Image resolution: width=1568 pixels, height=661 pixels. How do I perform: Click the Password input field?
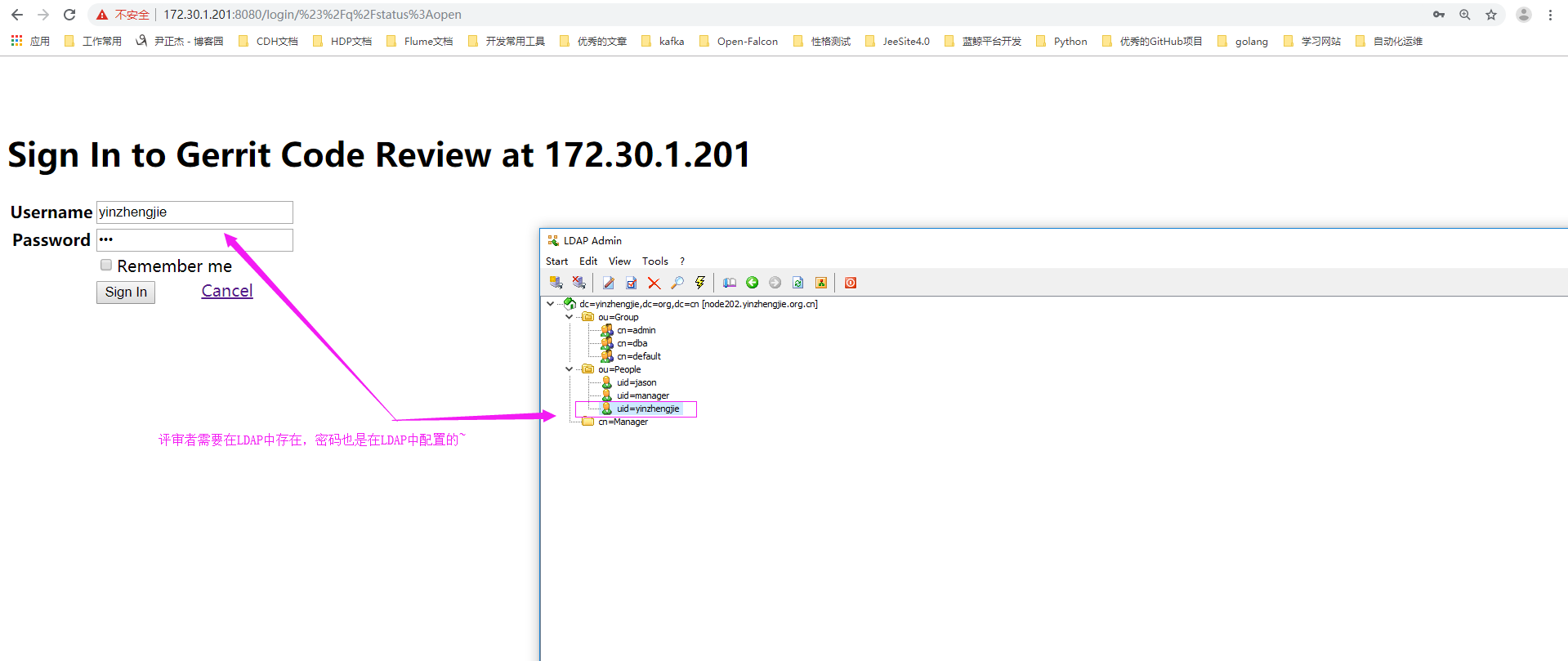[x=194, y=240]
